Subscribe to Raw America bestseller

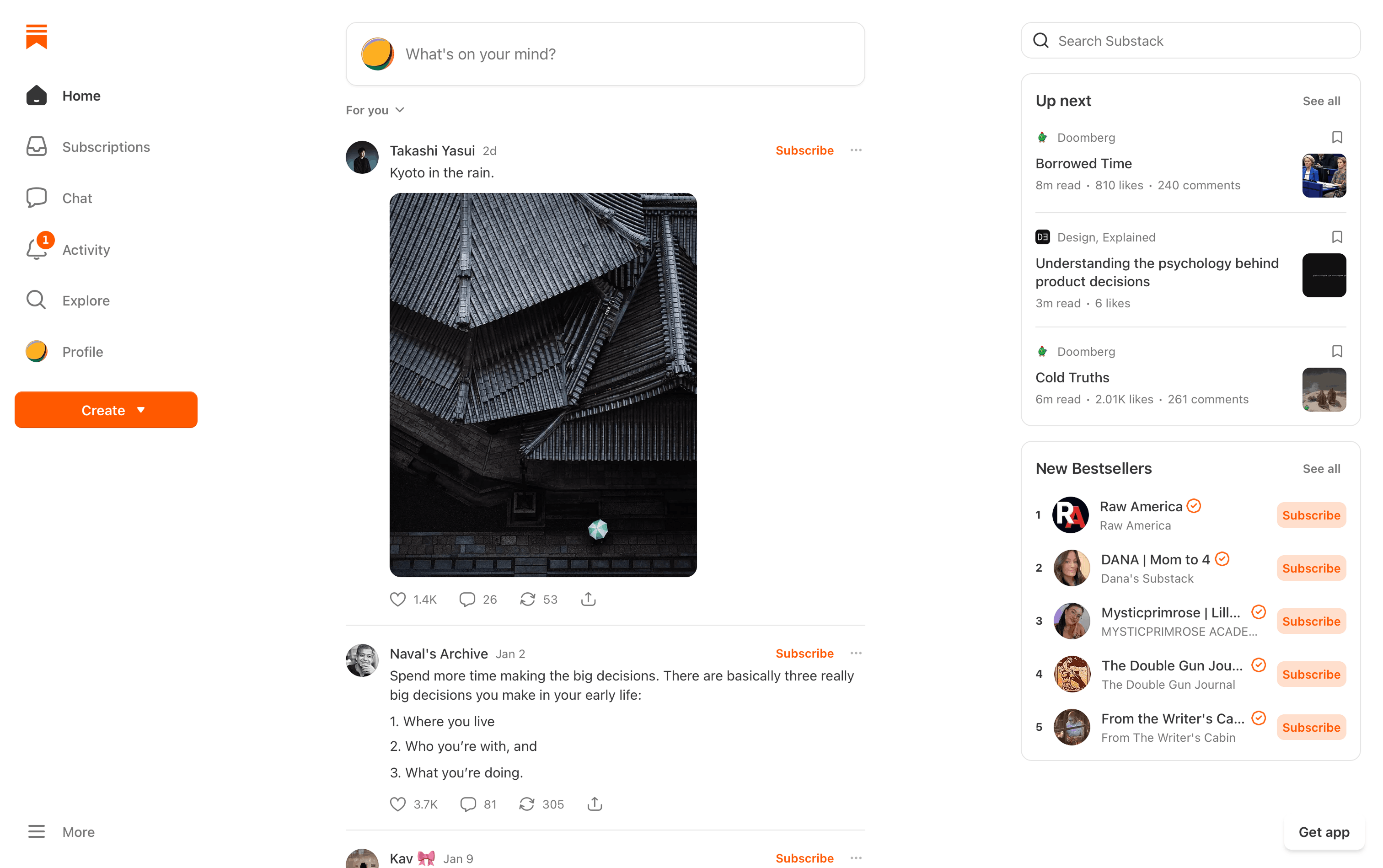point(1311,515)
